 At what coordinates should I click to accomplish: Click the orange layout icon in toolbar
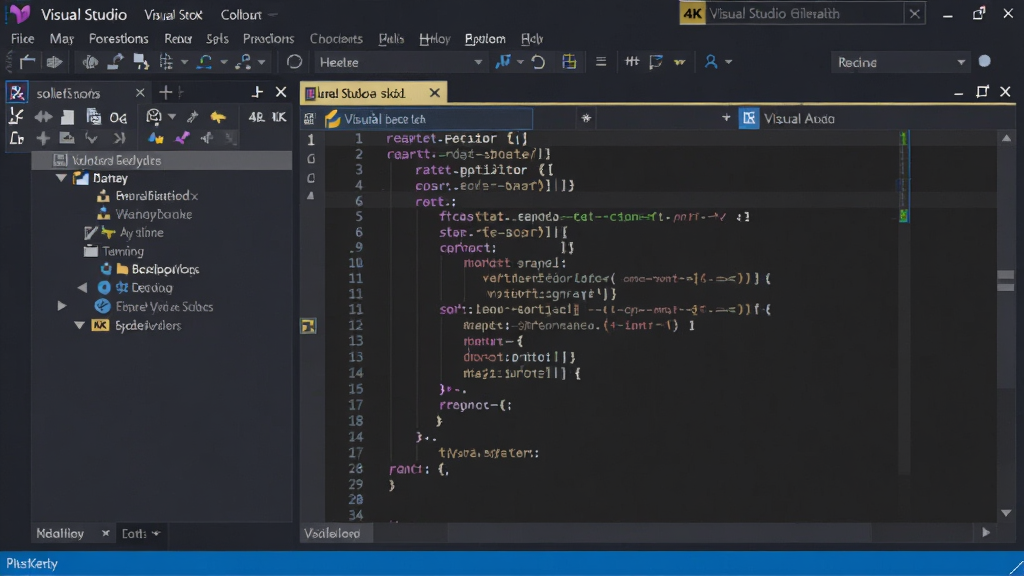[x=569, y=62]
